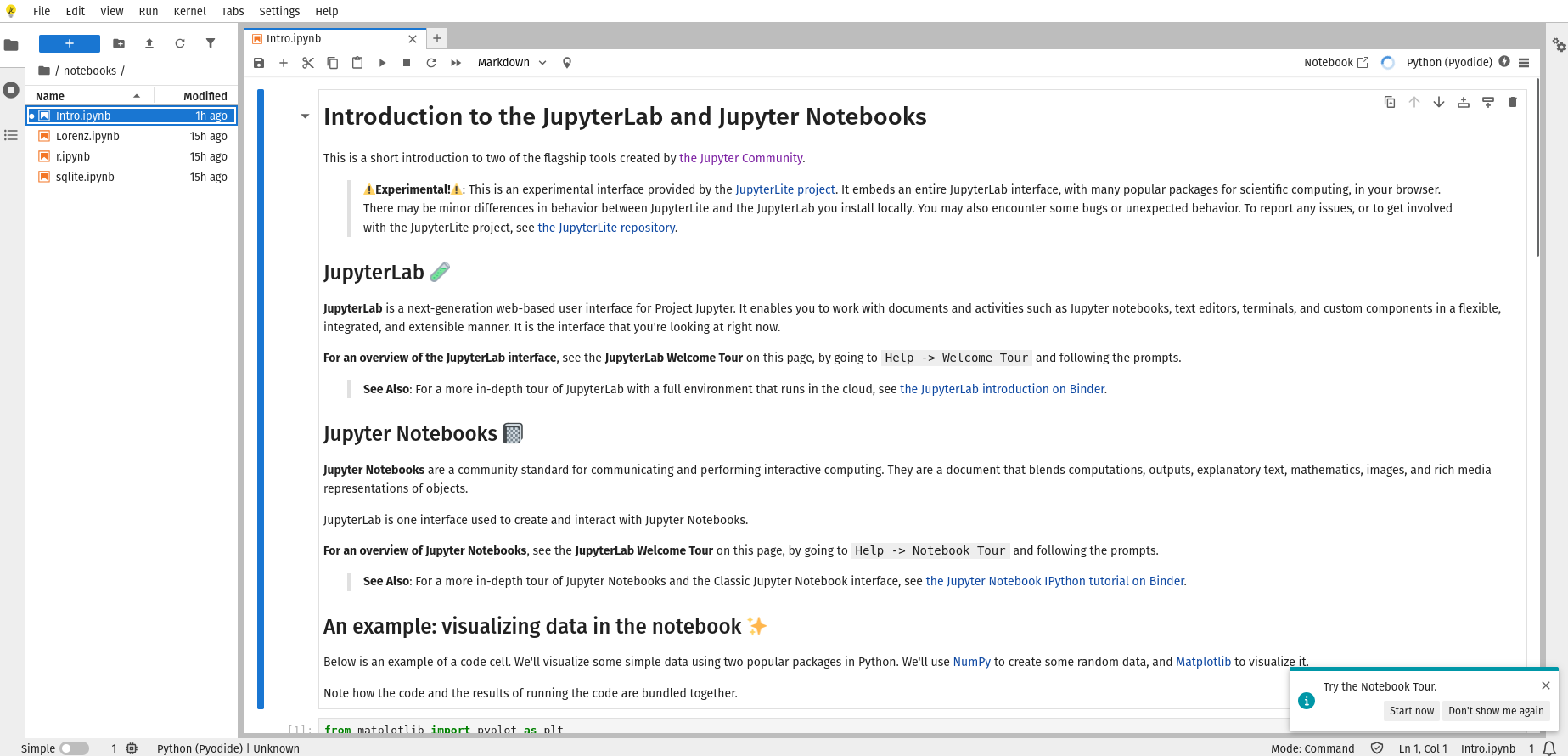The width and height of the screenshot is (1568, 756).
Task: Open the JupyterLite repository link
Action: (607, 228)
